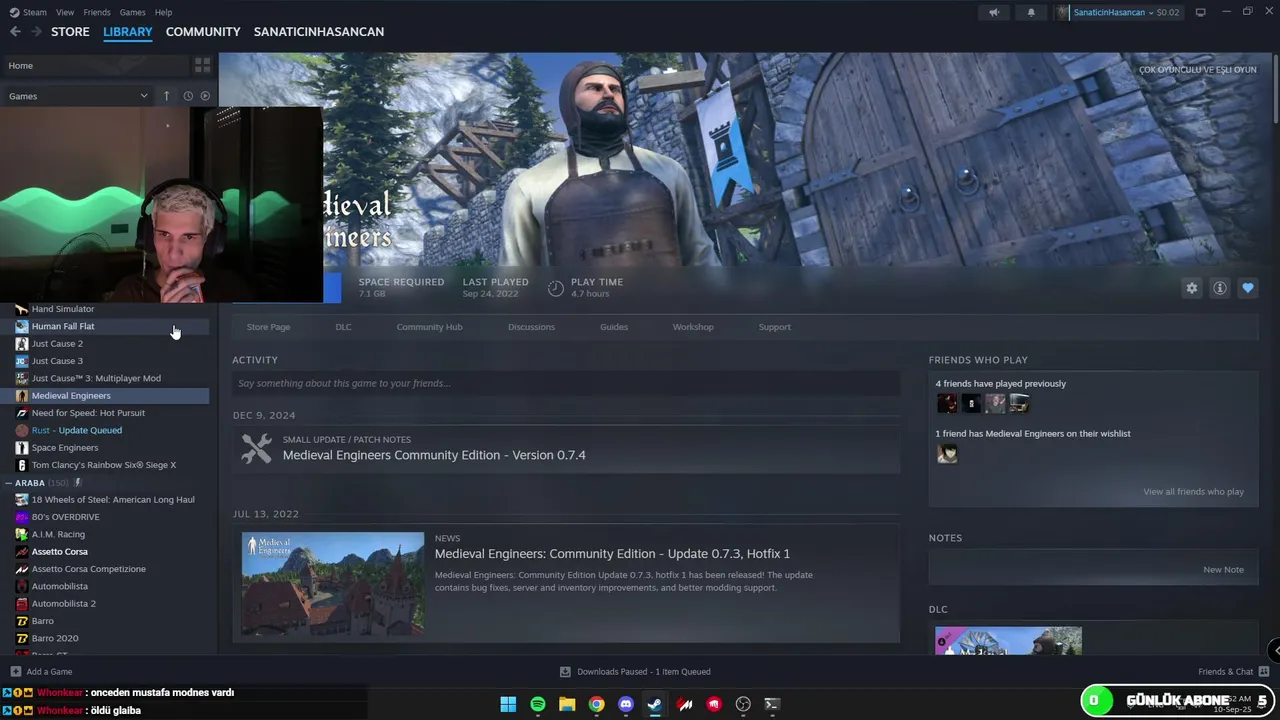Select Automobilista 2 in the library
The image size is (1280, 720).
pyautogui.click(x=64, y=604)
